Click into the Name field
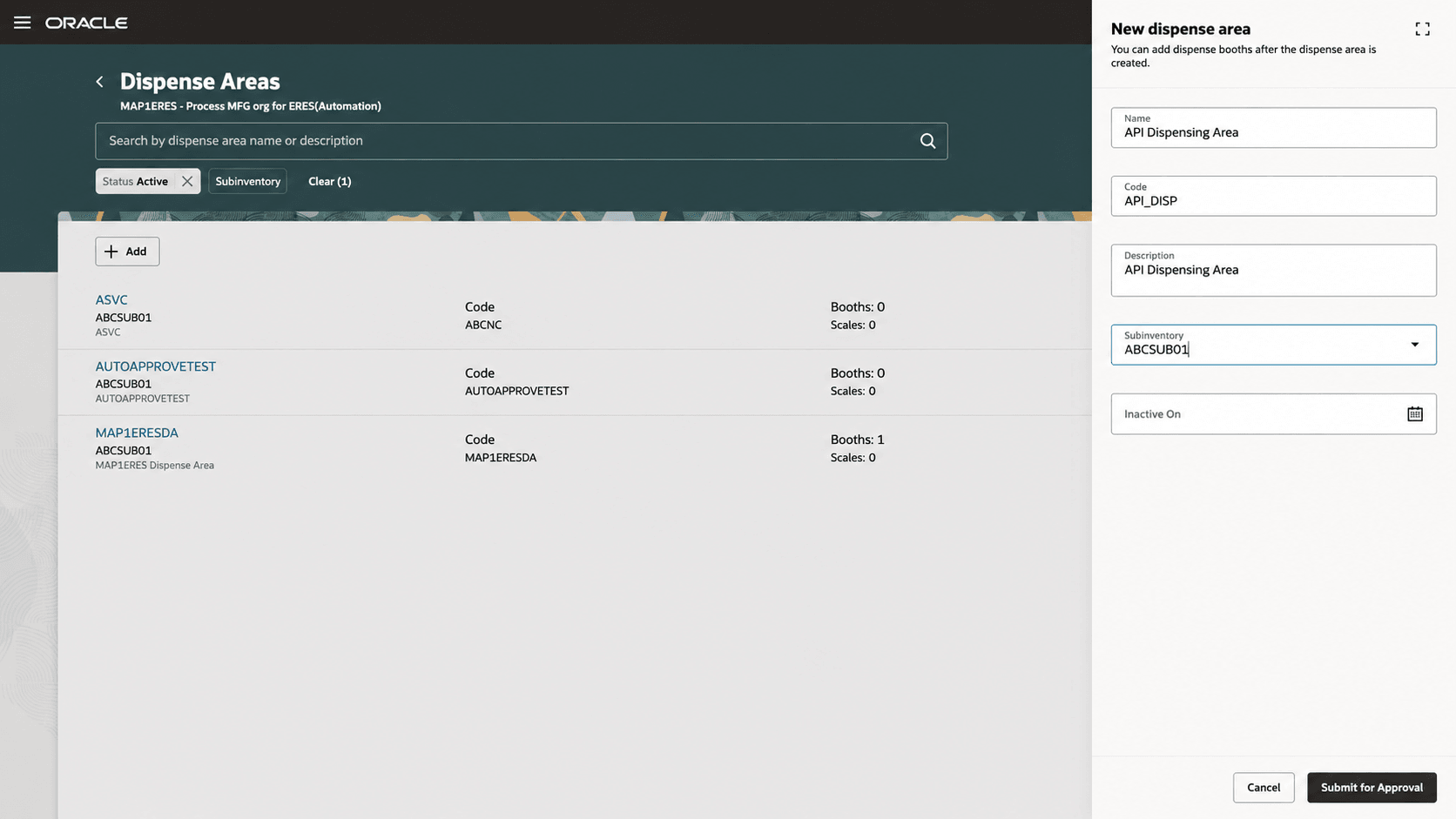Image resolution: width=1456 pixels, height=819 pixels. point(1273,128)
